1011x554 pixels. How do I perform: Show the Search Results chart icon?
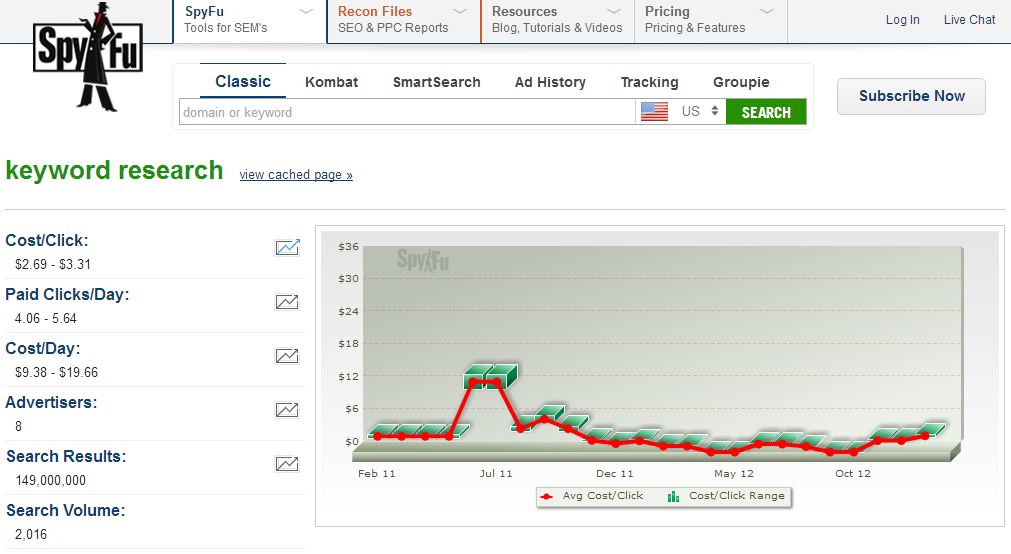(287, 463)
